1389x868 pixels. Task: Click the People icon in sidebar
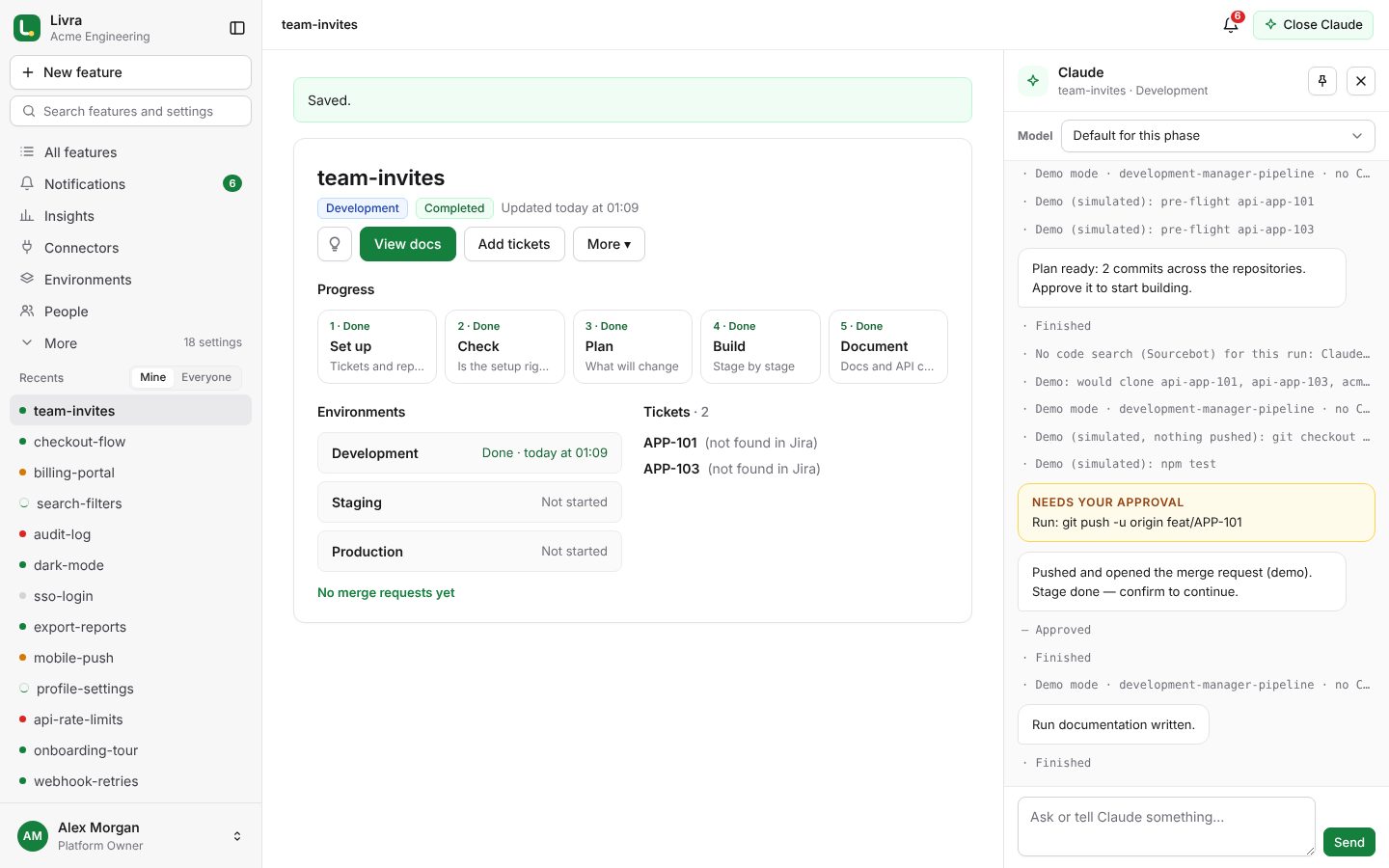coord(27,311)
